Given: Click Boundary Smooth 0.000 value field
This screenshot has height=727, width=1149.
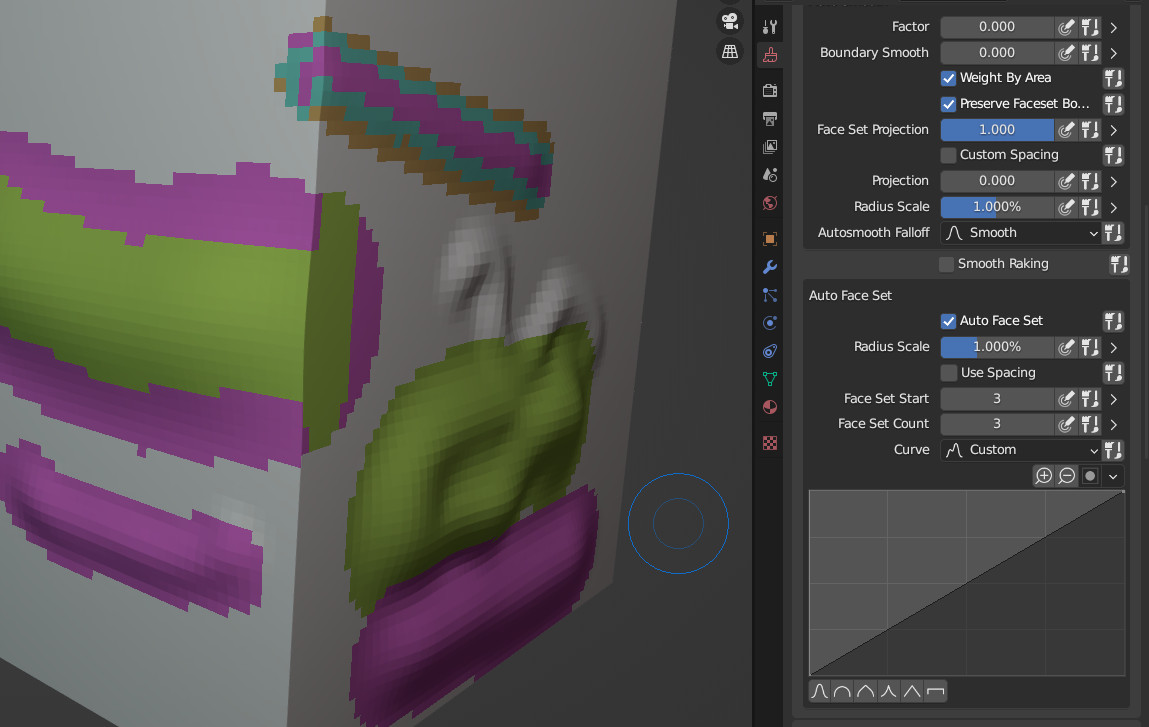Looking at the screenshot, I should point(997,53).
